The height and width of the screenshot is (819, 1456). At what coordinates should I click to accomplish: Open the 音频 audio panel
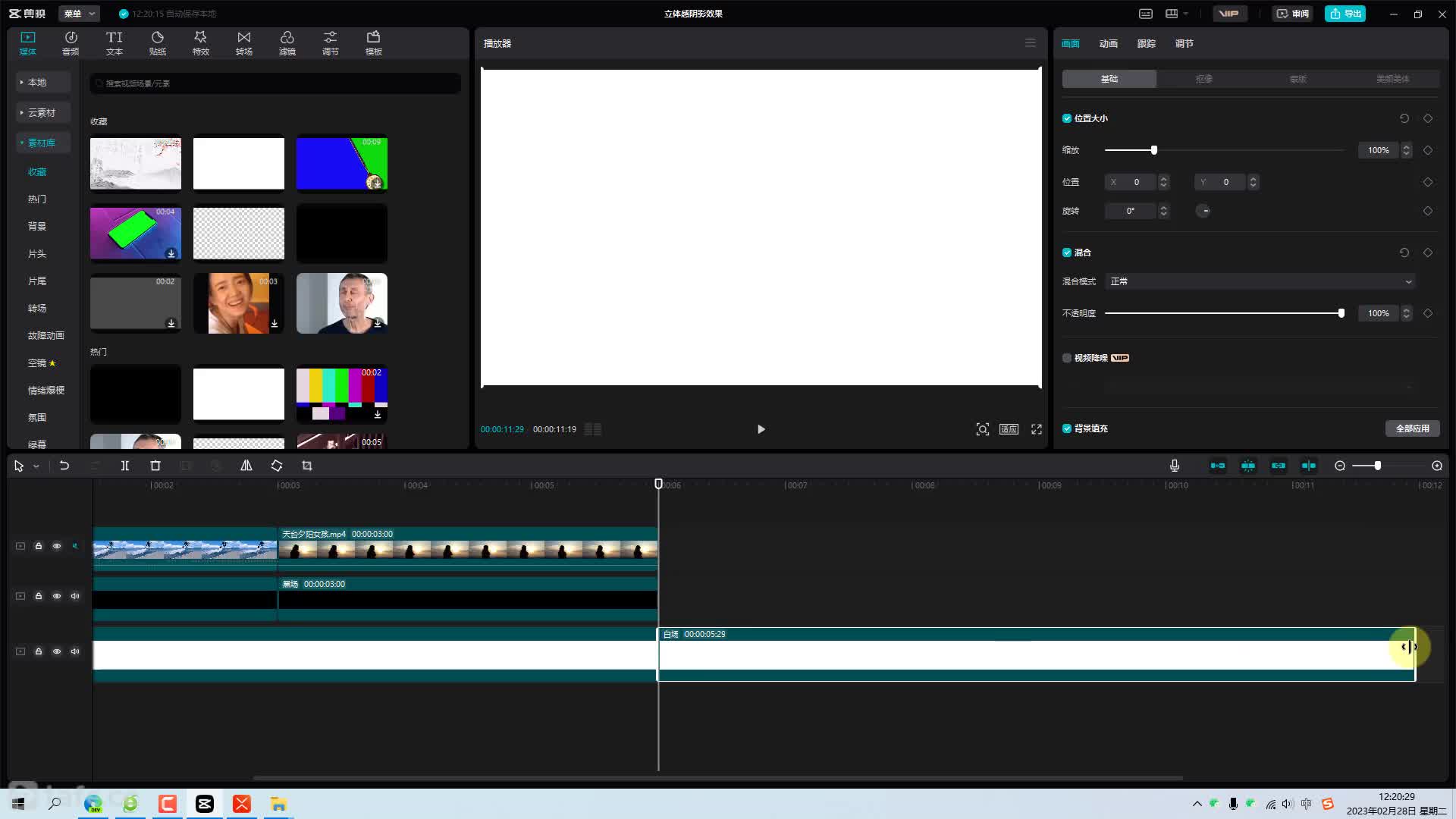pos(71,43)
